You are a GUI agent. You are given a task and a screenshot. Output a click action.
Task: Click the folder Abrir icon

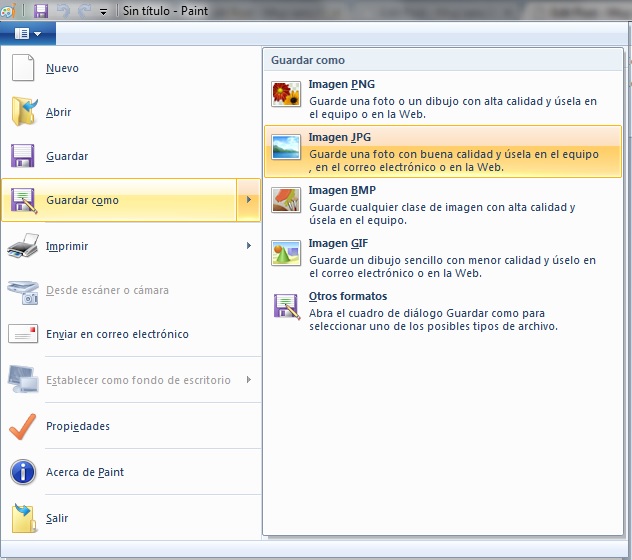pos(24,112)
